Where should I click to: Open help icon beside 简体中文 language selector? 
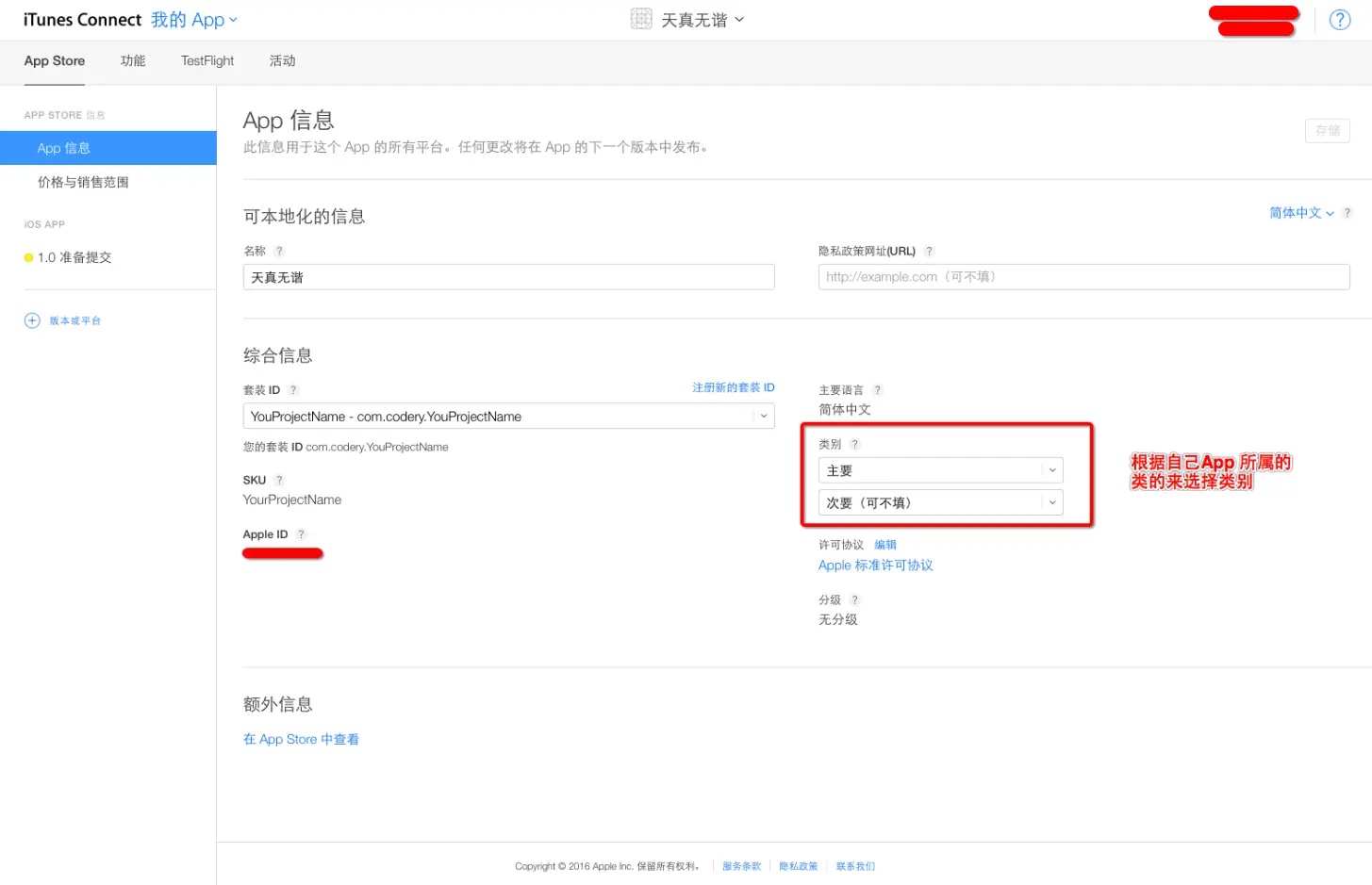coord(1347,213)
